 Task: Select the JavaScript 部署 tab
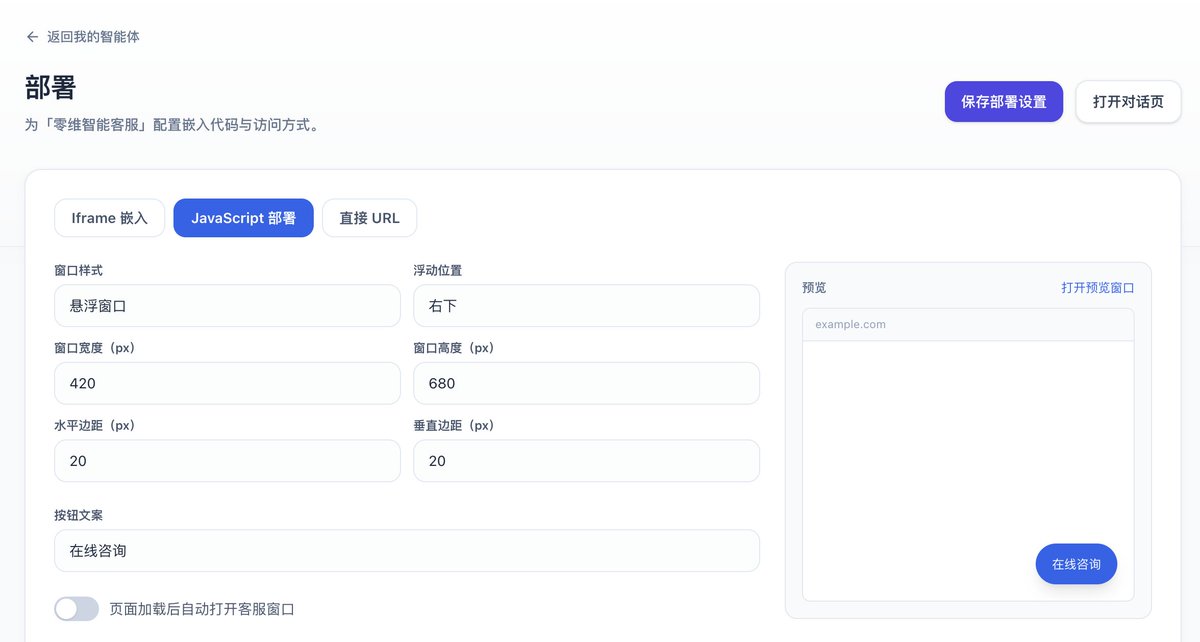tap(243, 218)
